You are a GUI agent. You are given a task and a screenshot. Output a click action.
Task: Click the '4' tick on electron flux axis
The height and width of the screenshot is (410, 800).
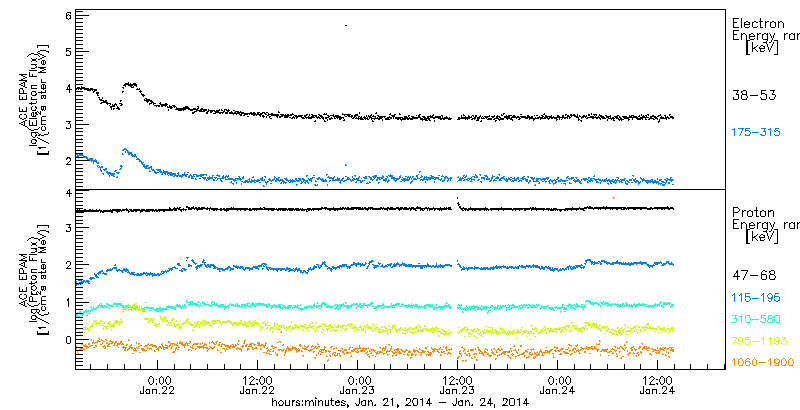pyautogui.click(x=70, y=88)
